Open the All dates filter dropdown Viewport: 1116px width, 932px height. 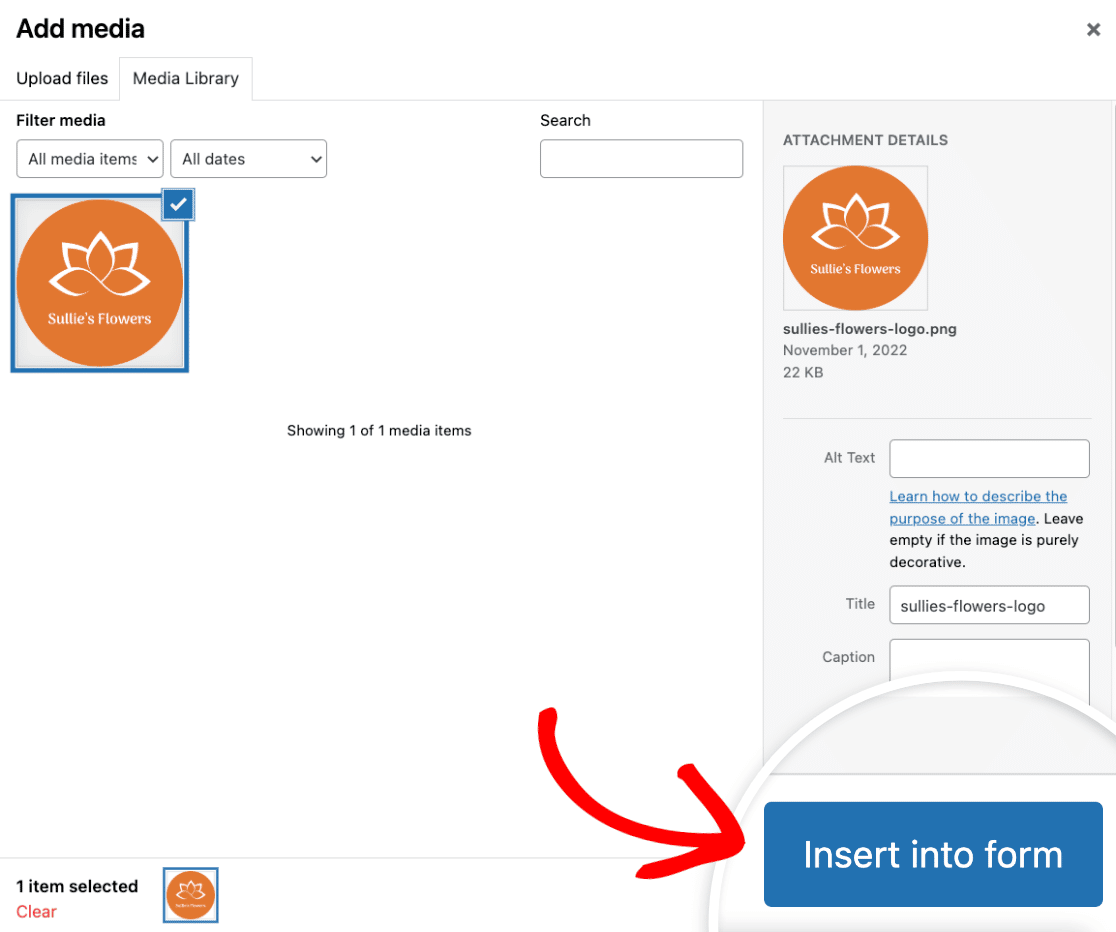tap(248, 159)
